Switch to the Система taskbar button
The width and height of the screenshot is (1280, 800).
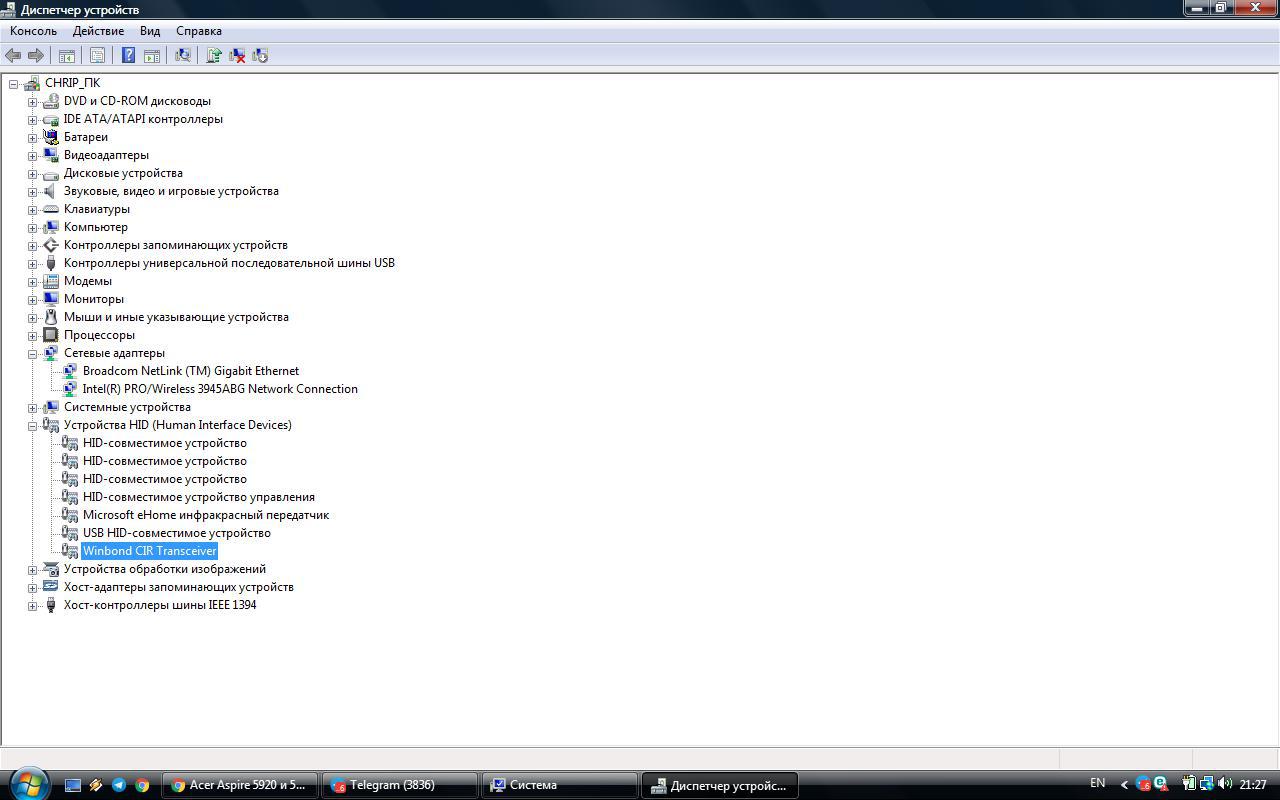pyautogui.click(x=560, y=785)
